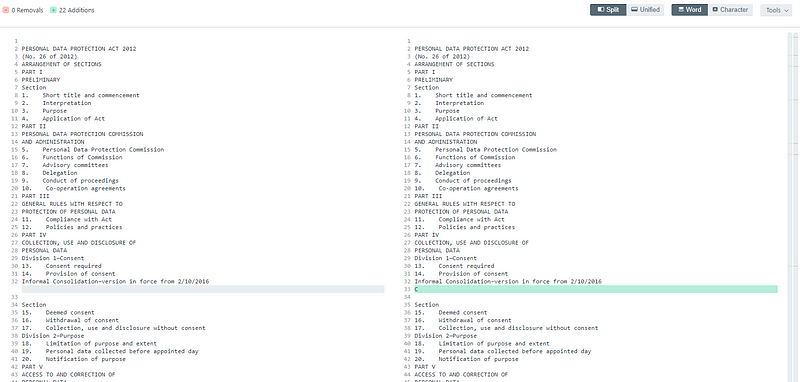Click 'Co-operation agreements' in right pane
The height and width of the screenshot is (382, 800).
point(479,189)
